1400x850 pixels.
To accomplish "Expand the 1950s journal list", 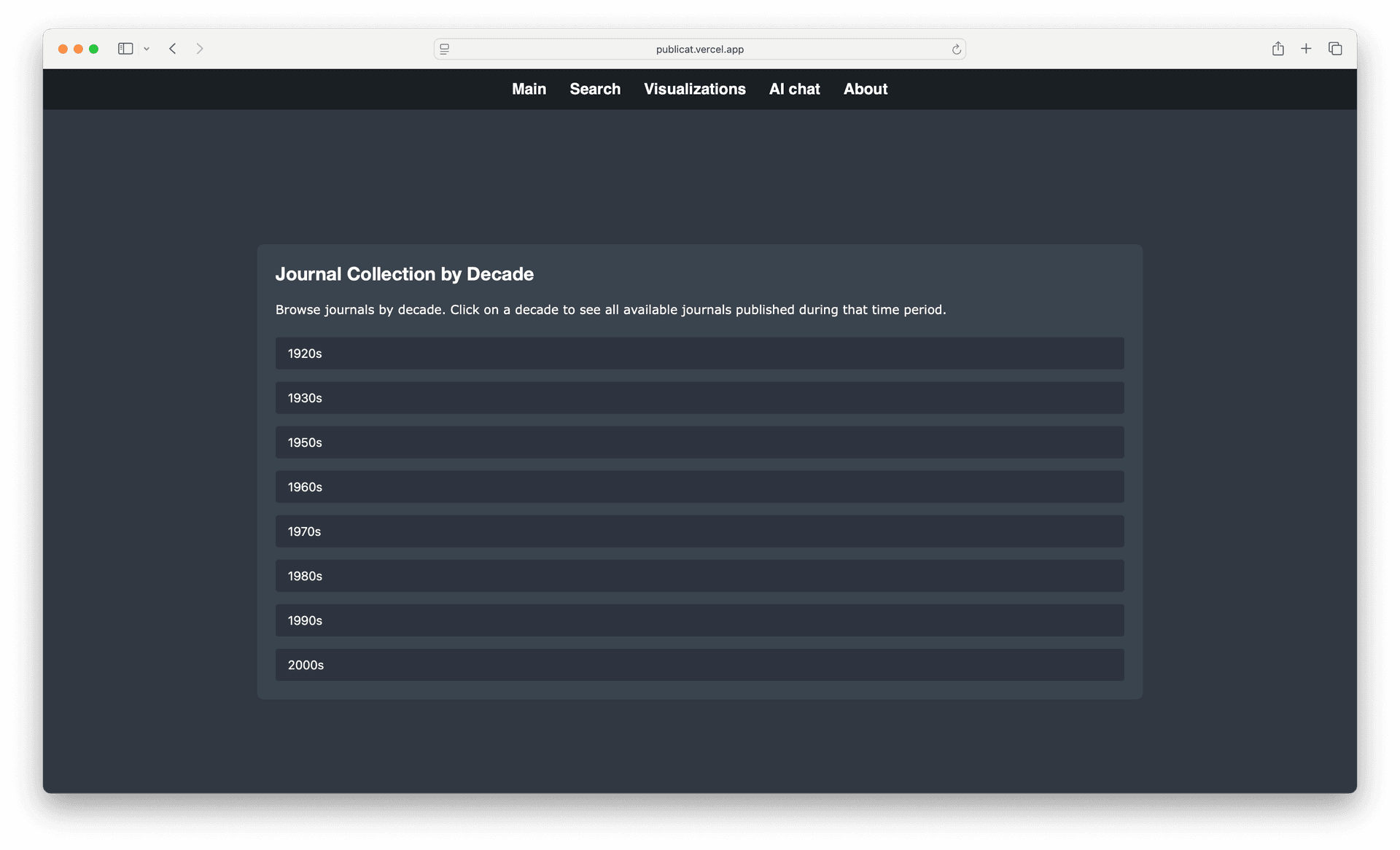I will [699, 442].
